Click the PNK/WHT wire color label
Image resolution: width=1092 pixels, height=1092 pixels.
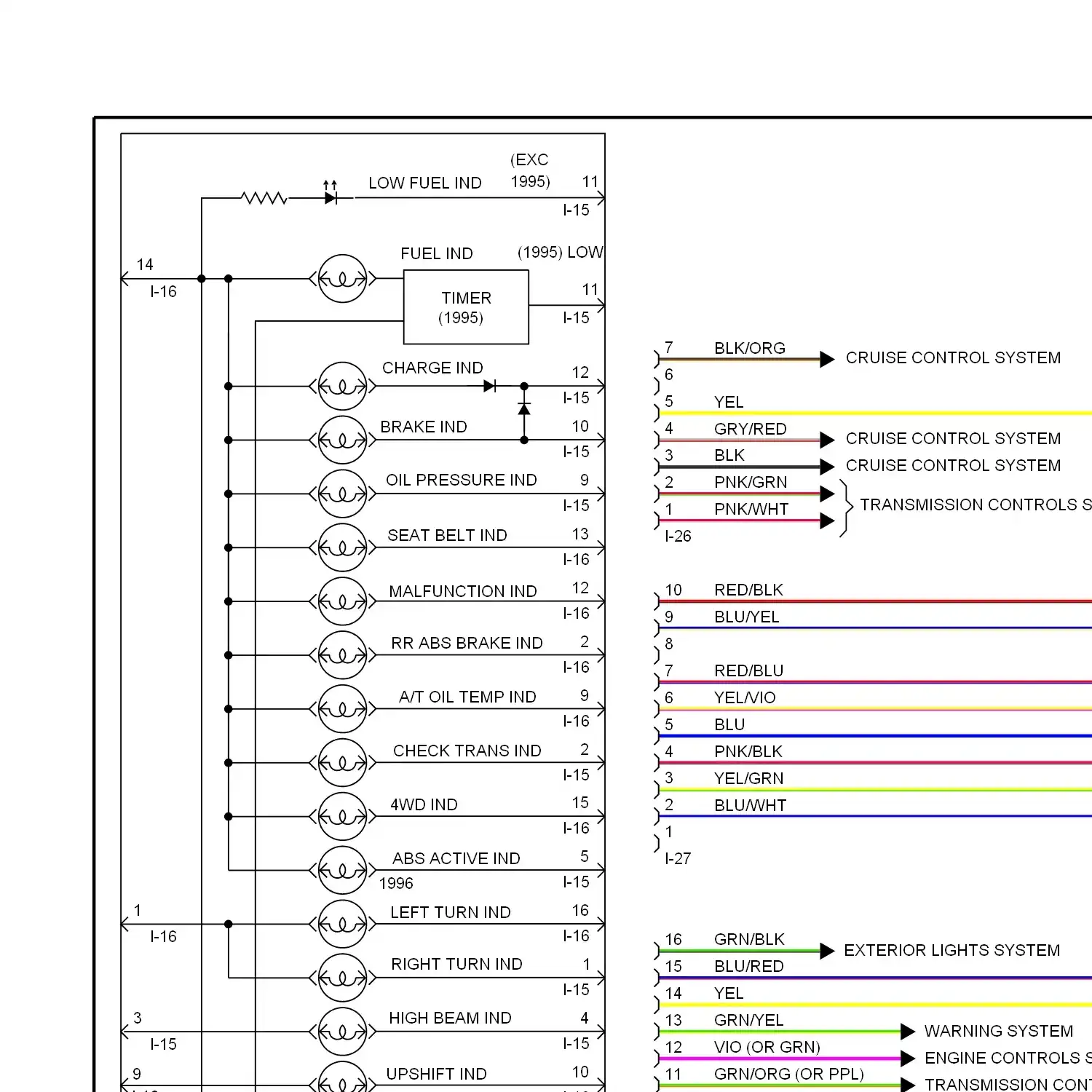pyautogui.click(x=751, y=509)
